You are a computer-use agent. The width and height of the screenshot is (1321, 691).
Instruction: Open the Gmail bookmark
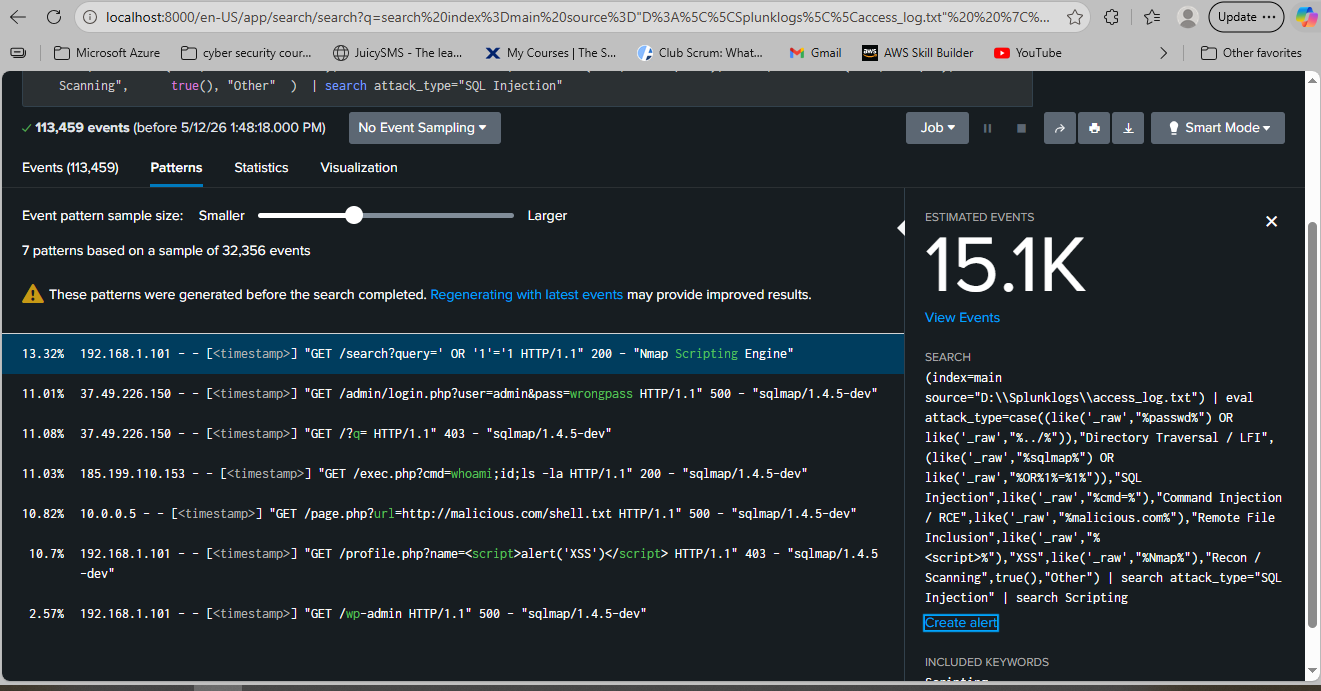pos(815,53)
